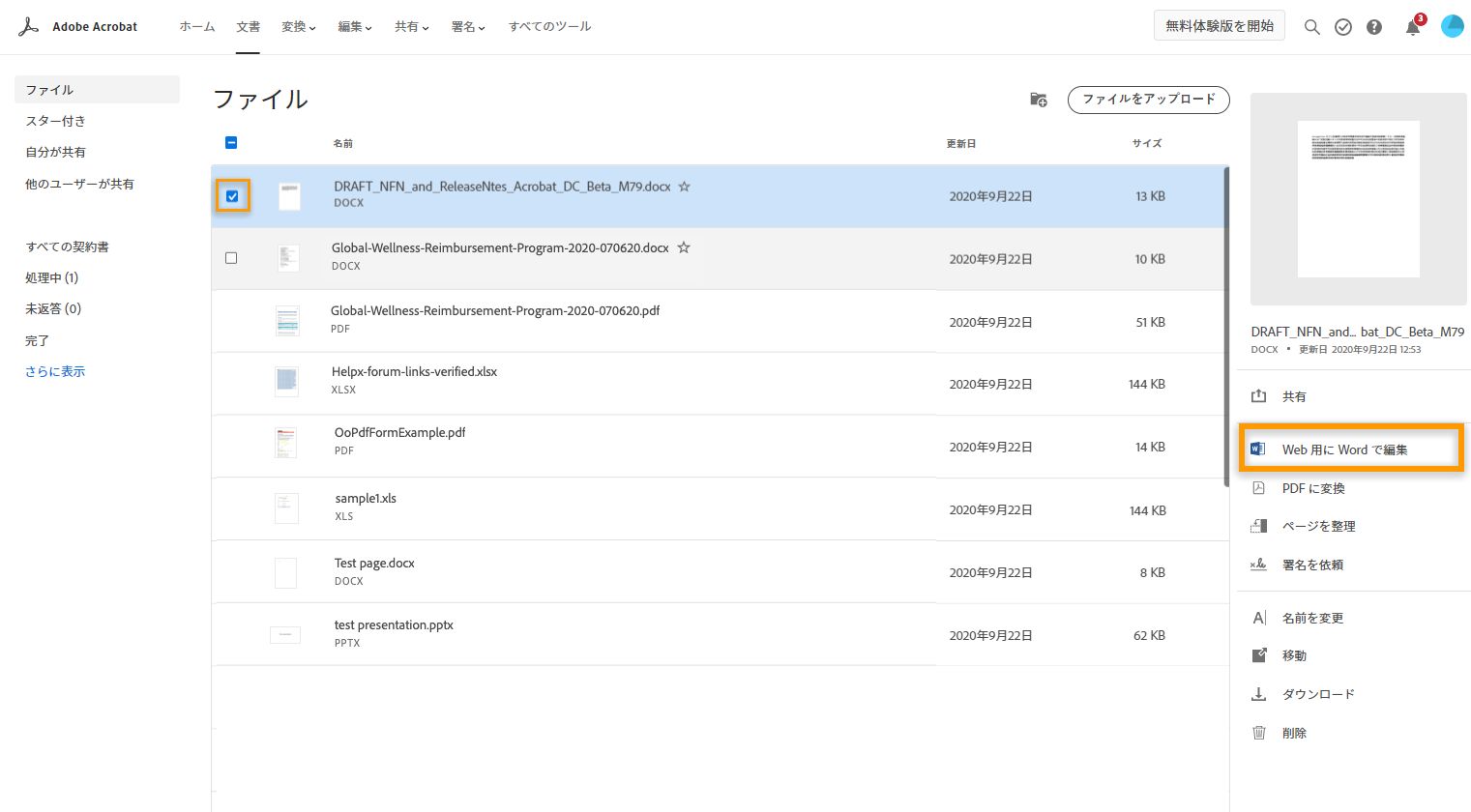Sort by the サイズ column header
This screenshot has height=812, width=1471.
[1147, 143]
